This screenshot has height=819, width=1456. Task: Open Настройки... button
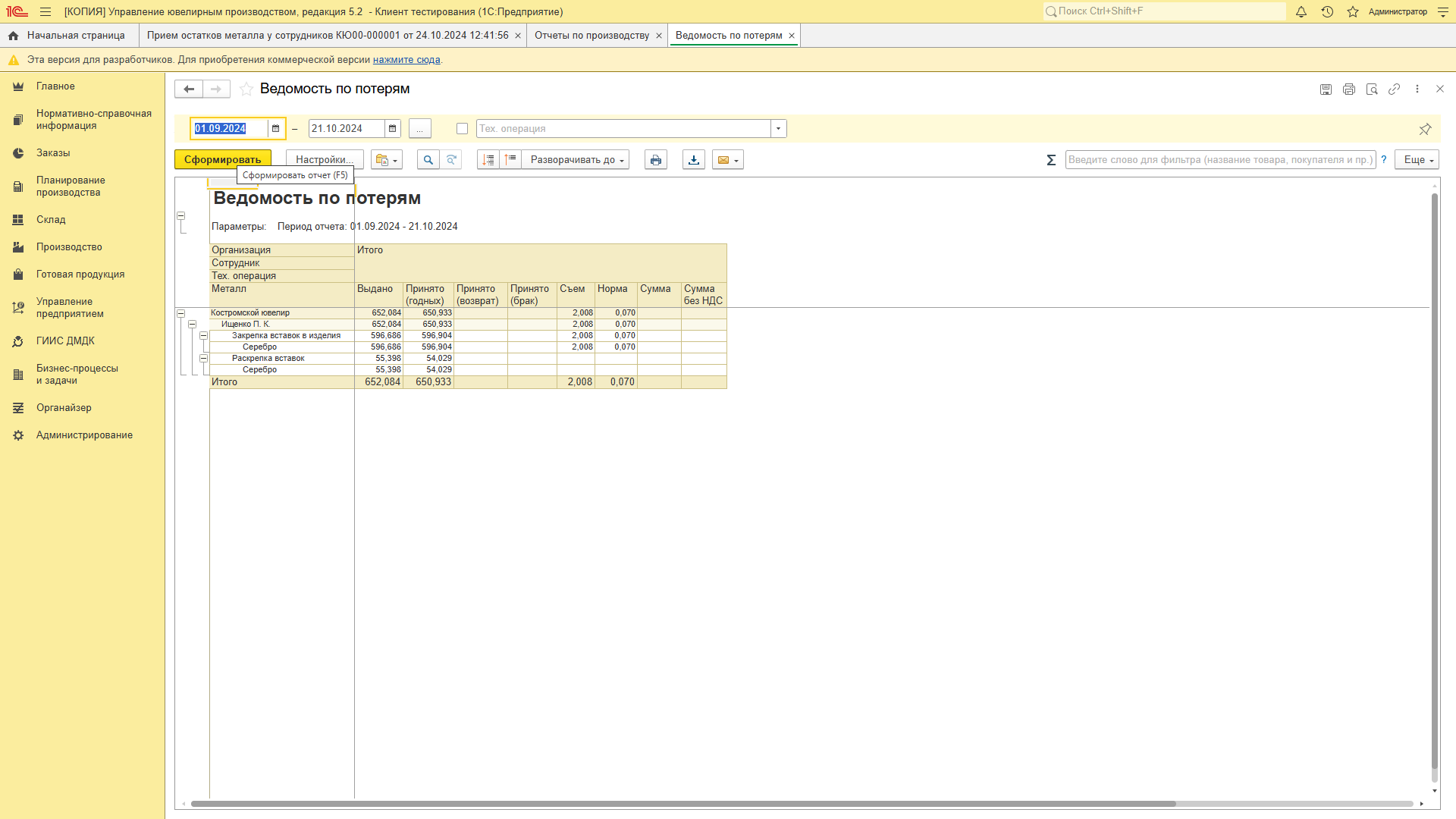pyautogui.click(x=325, y=160)
